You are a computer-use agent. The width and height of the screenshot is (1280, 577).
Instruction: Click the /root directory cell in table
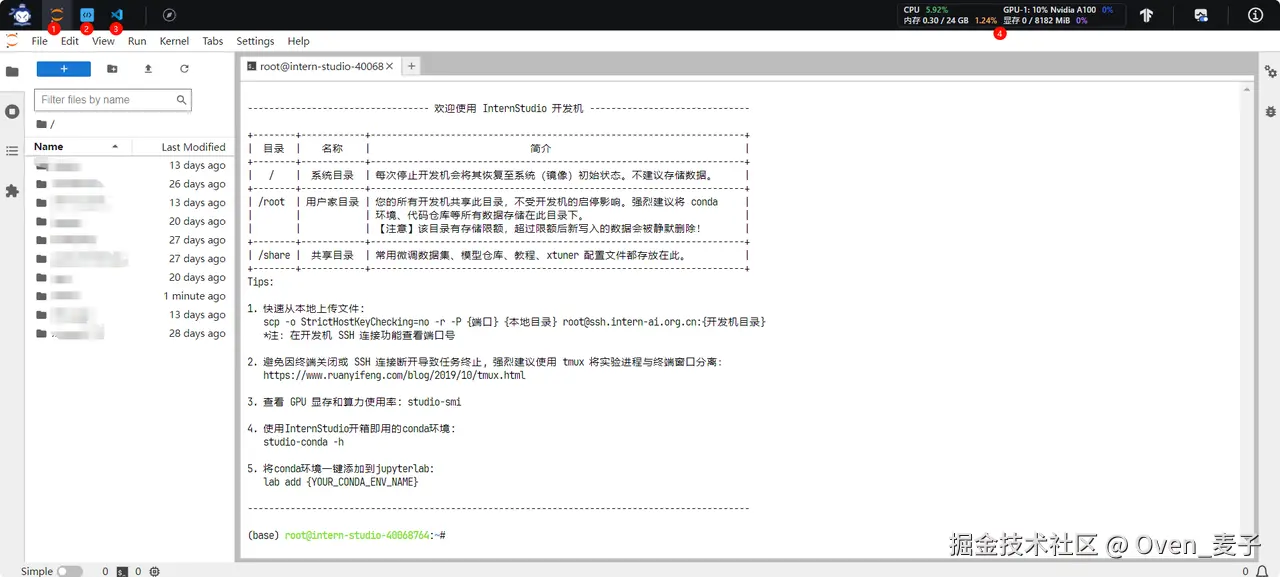point(272,202)
